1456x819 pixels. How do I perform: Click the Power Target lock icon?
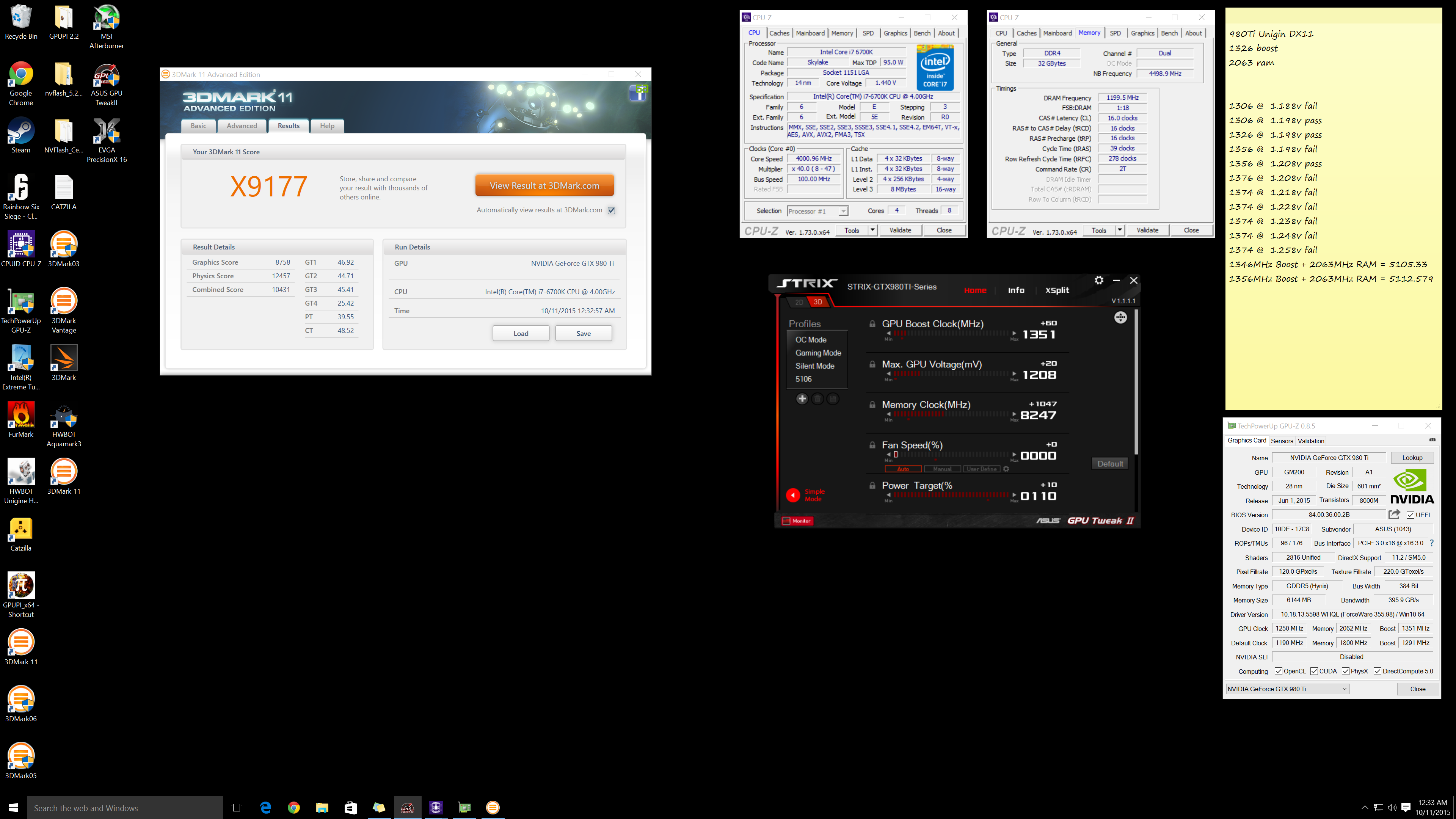pos(872,485)
